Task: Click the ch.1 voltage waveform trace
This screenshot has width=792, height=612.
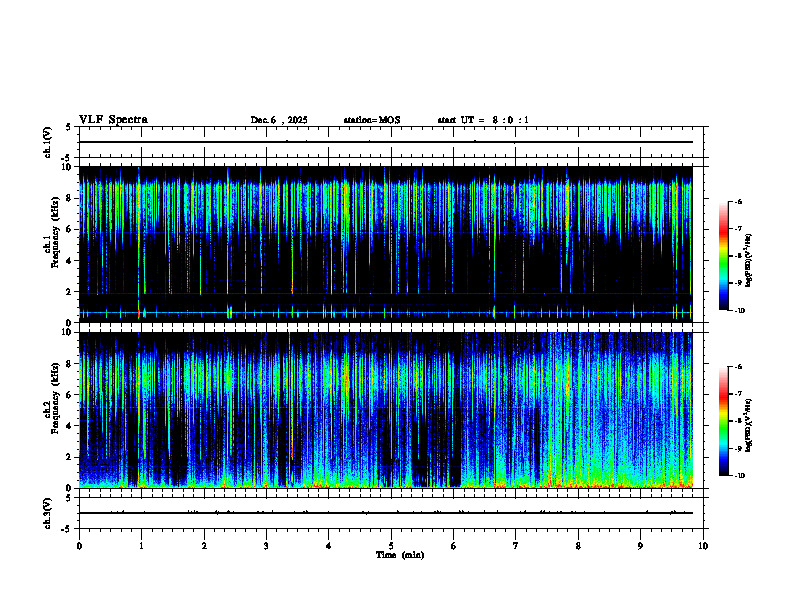Action: (x=386, y=142)
